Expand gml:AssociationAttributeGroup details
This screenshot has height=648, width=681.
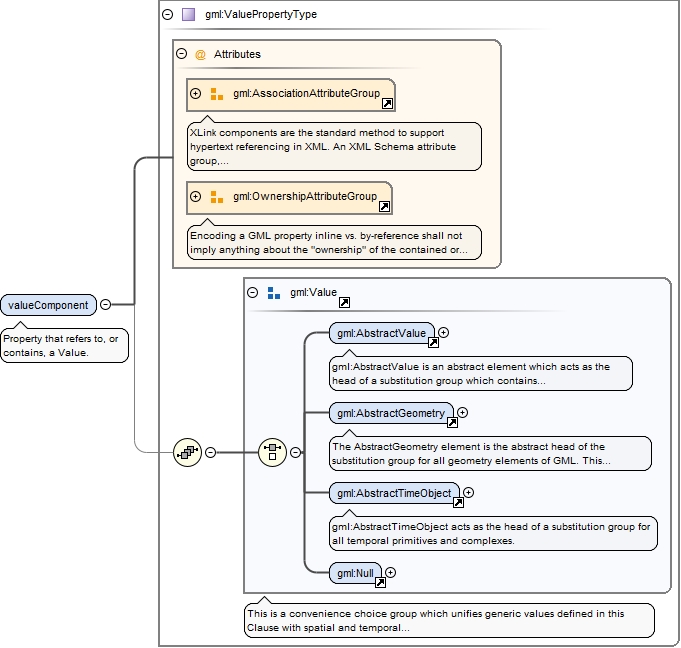[x=196, y=94]
